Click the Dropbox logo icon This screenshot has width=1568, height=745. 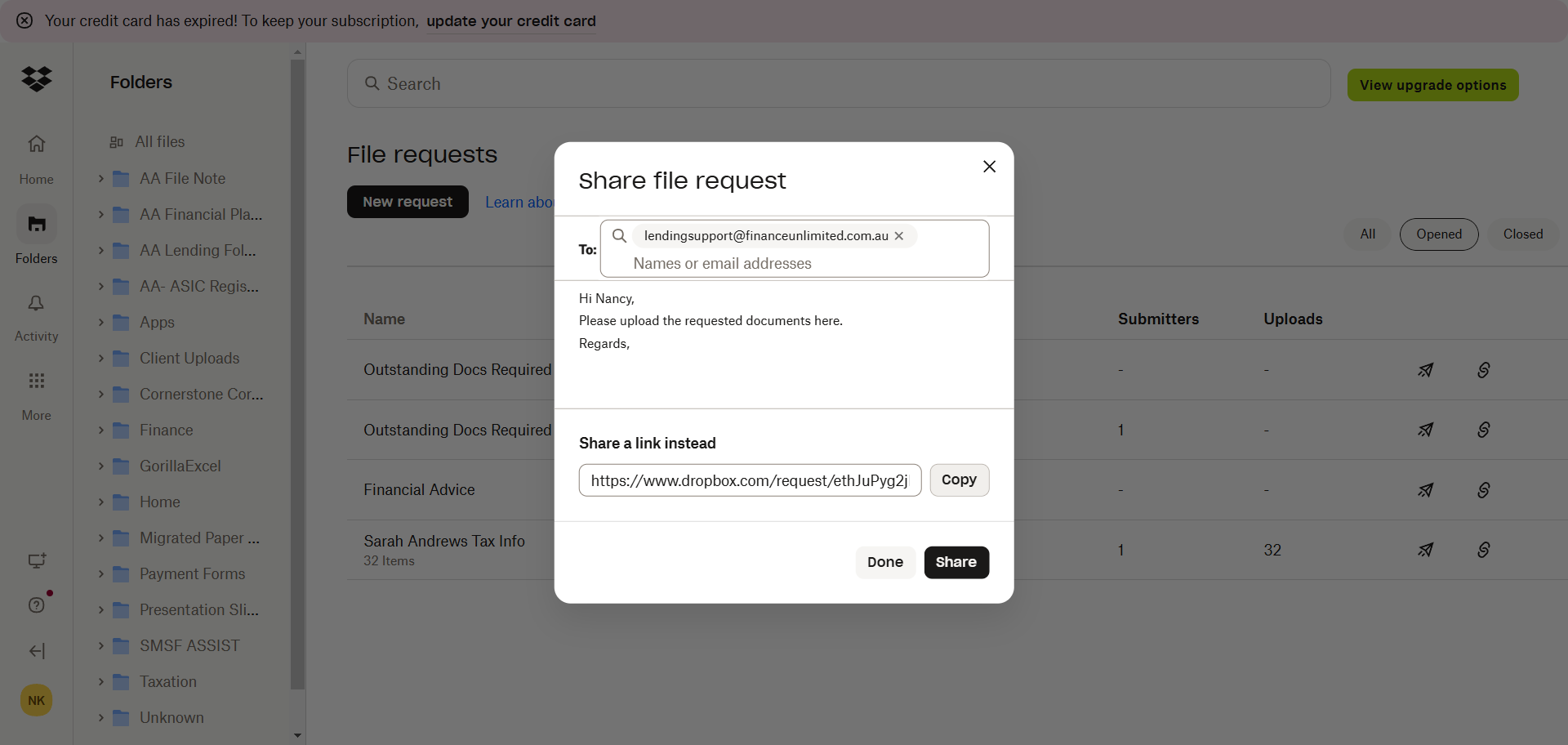[37, 79]
